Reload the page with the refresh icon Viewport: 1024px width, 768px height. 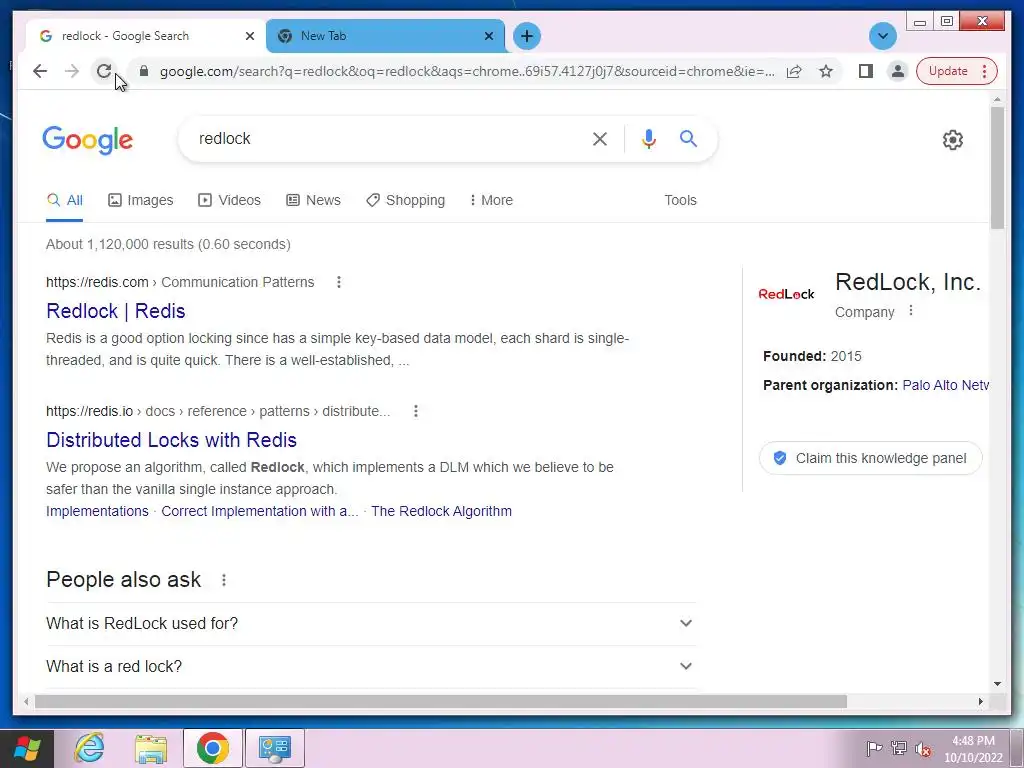click(x=104, y=71)
